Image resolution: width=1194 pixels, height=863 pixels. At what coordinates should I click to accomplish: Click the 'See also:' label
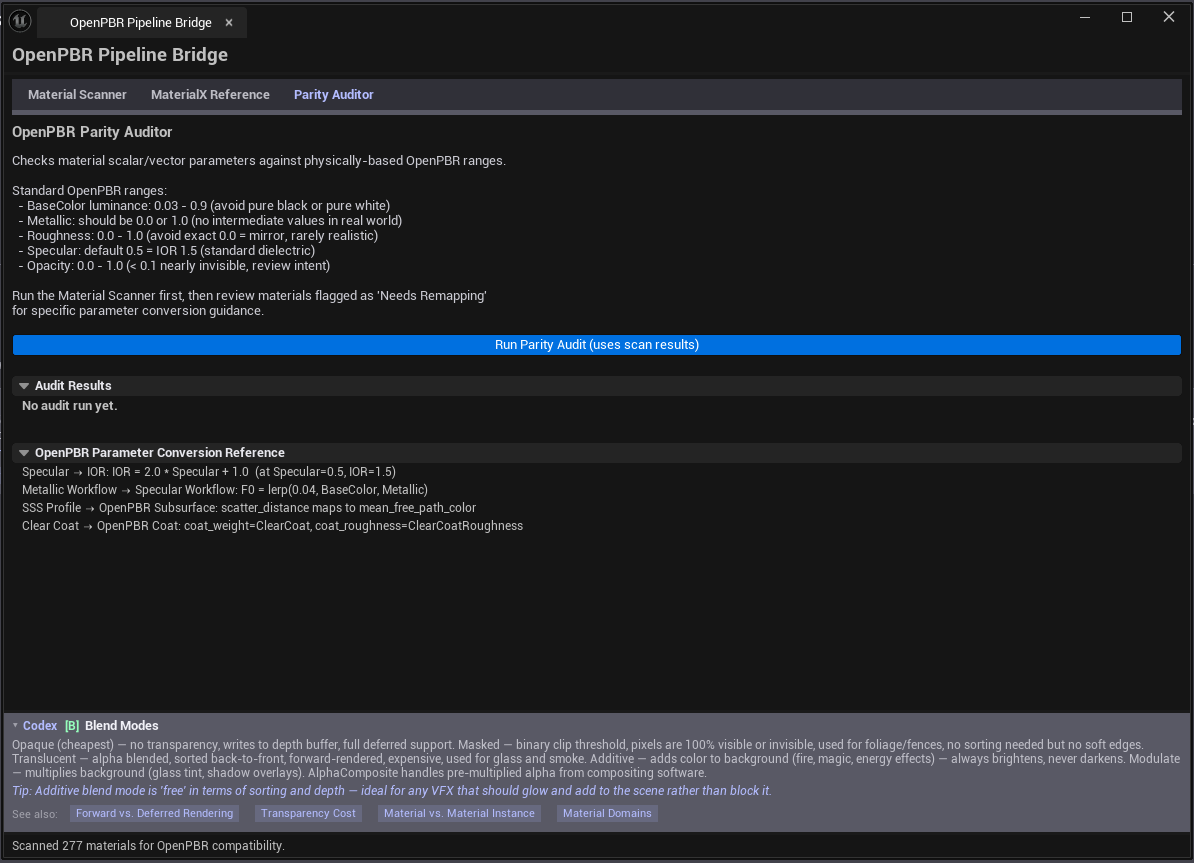click(35, 814)
